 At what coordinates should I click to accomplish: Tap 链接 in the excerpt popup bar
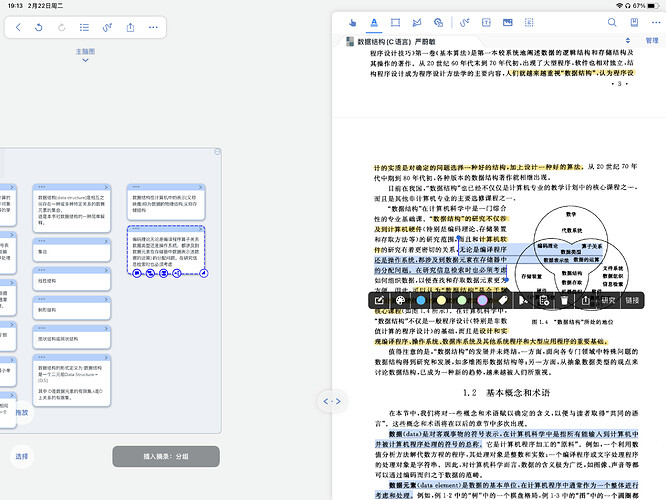632,300
